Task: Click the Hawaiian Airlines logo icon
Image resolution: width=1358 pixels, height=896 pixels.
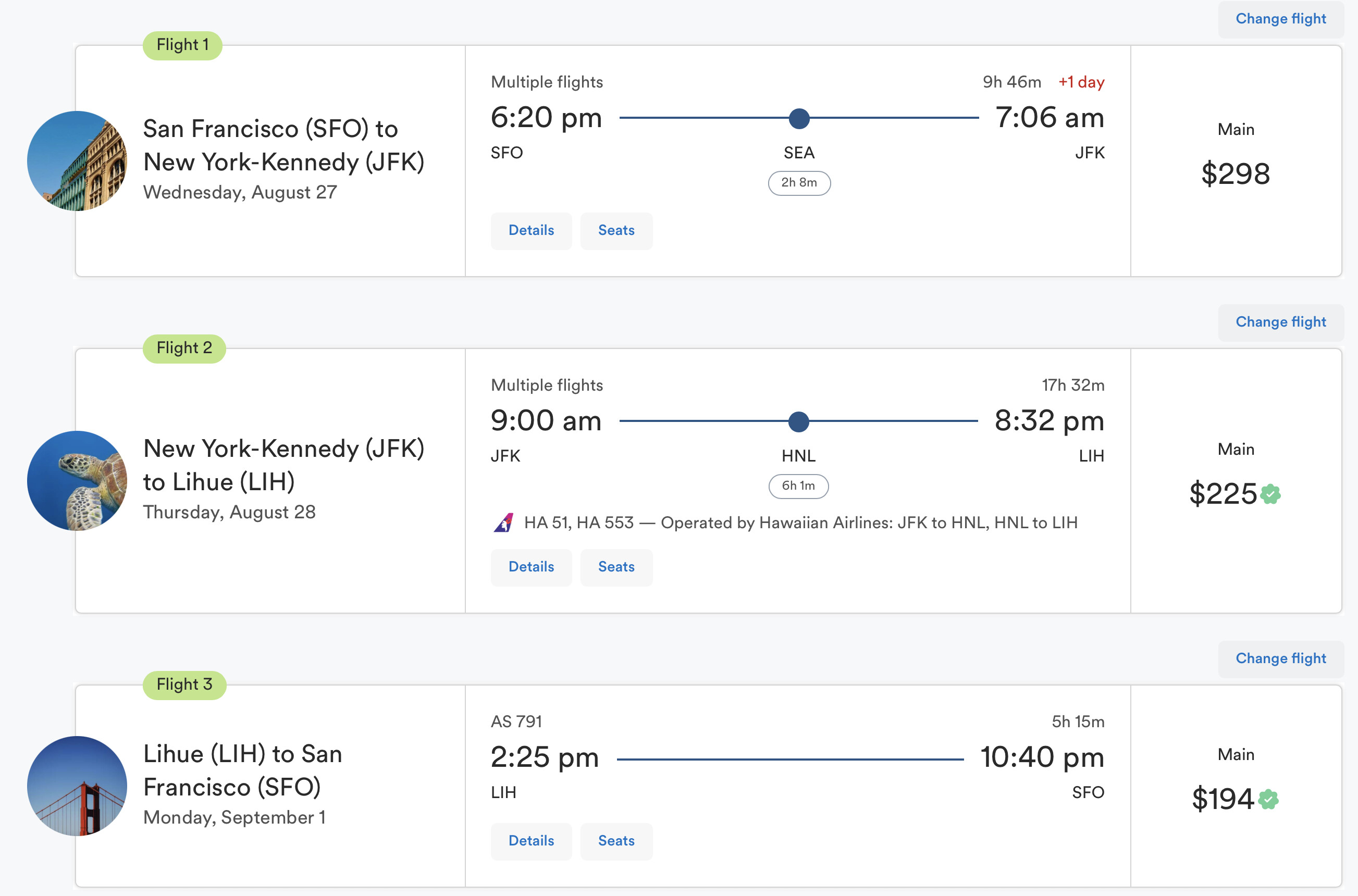Action: point(503,522)
